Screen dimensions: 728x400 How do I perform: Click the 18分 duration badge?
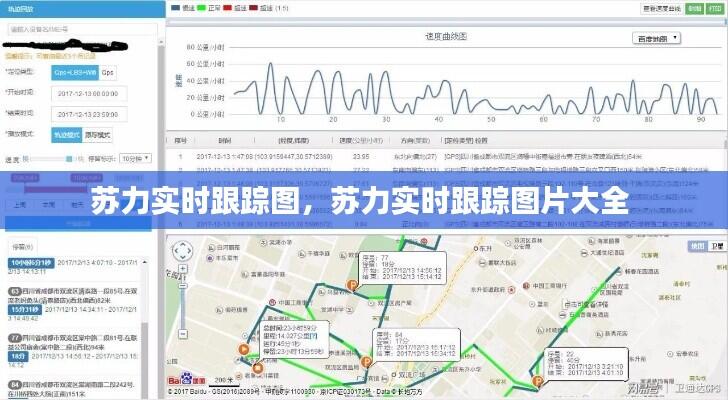[x=18, y=356]
